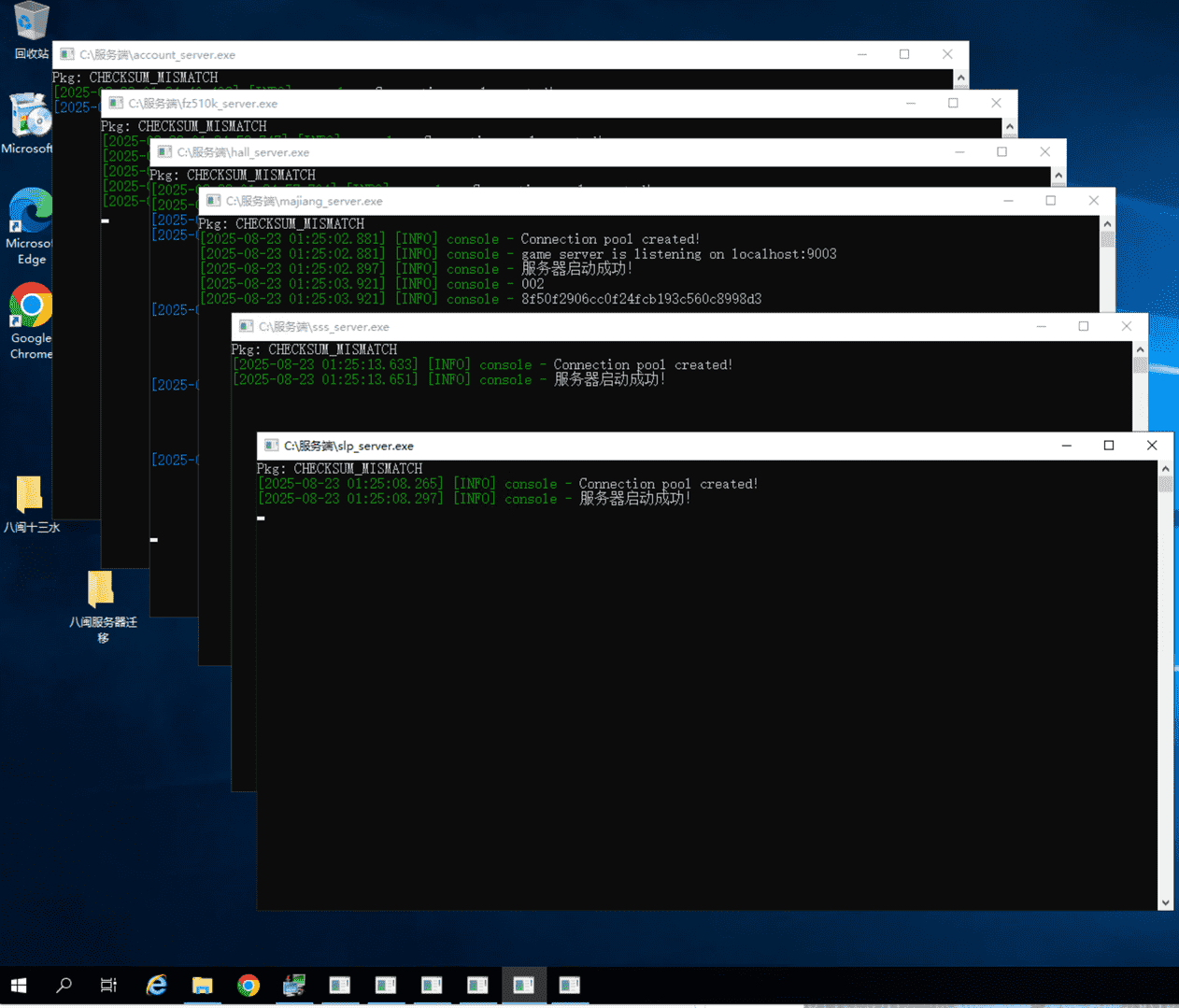This screenshot has height=1008, width=1179.
Task: Click the hall_server.exe window title icon
Action: tap(164, 151)
